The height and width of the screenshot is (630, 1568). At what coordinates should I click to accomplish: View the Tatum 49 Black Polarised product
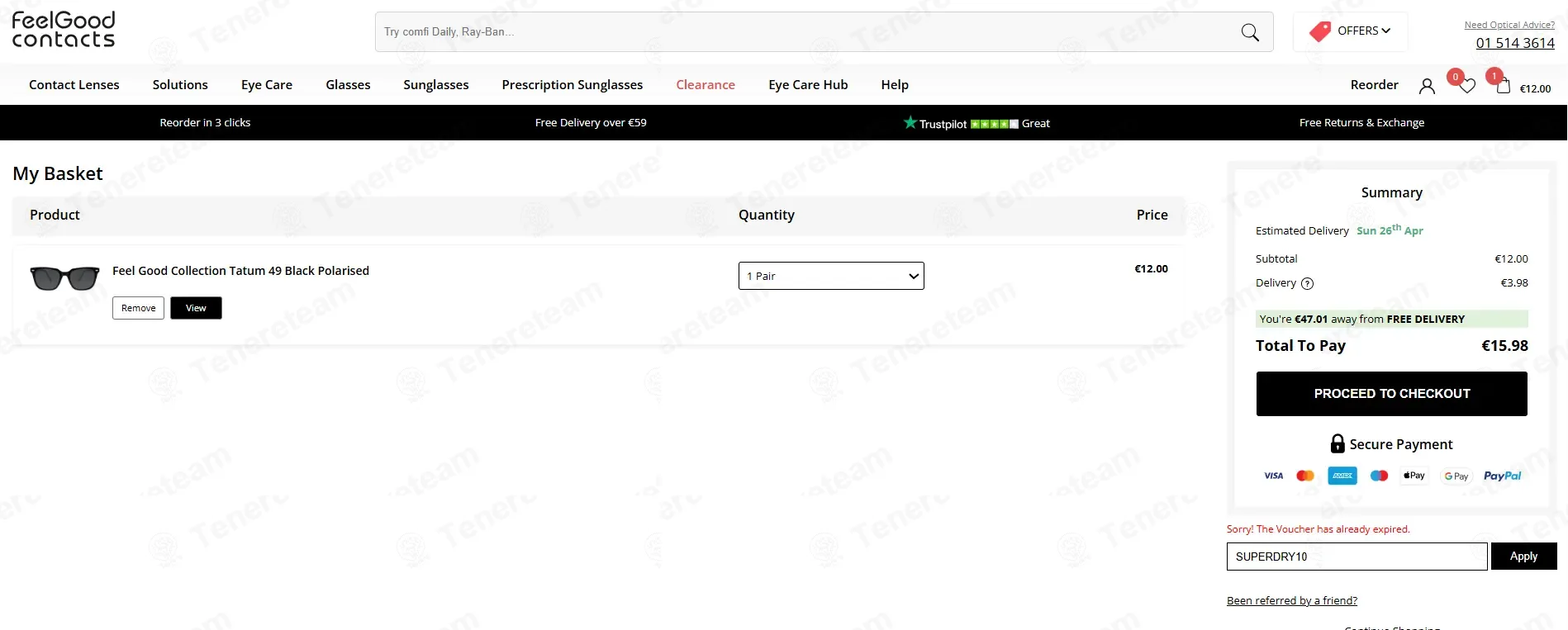point(196,308)
